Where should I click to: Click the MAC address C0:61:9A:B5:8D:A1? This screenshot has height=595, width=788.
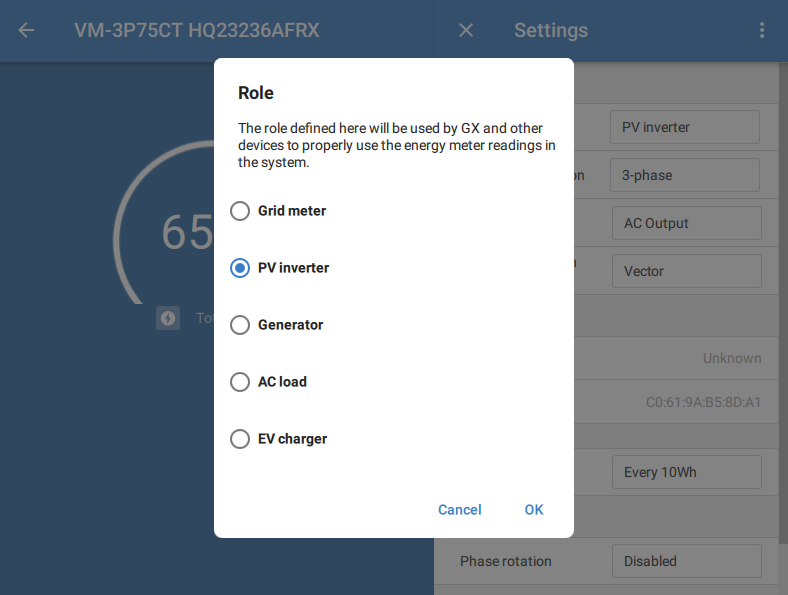click(x=703, y=403)
